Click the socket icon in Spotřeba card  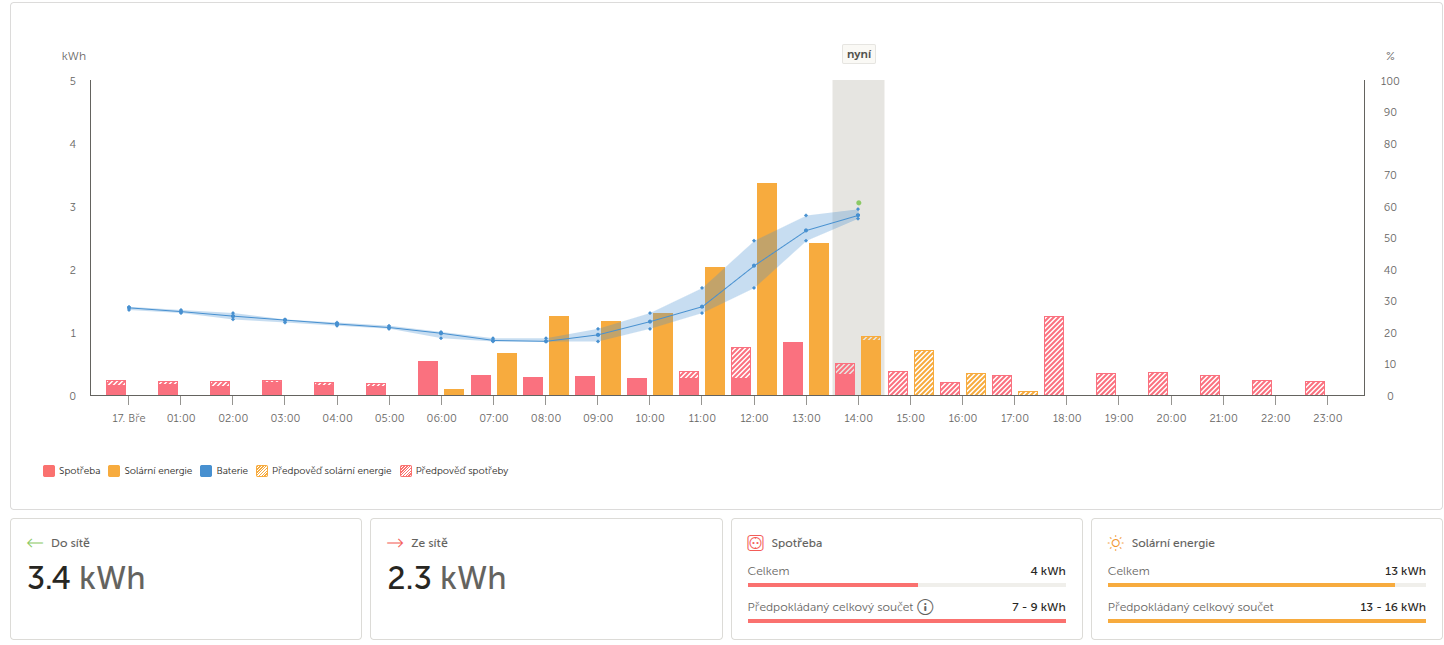point(756,543)
